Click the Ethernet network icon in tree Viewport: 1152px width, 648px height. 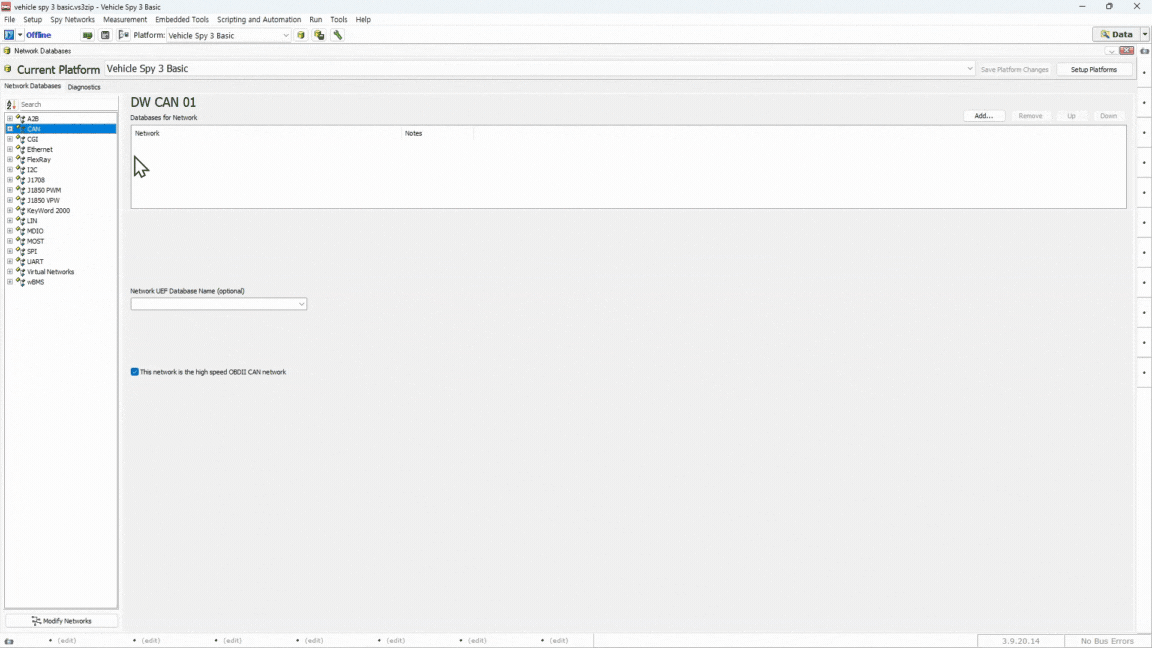pos(21,149)
